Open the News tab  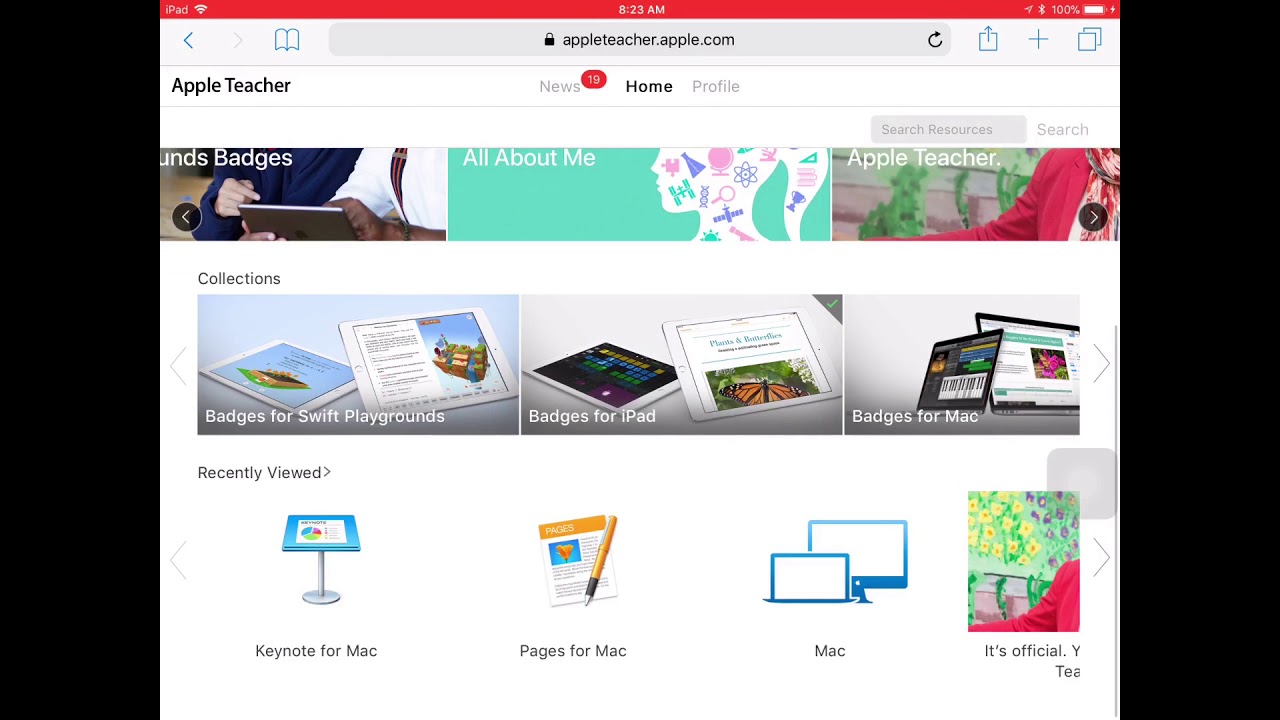pyautogui.click(x=559, y=86)
